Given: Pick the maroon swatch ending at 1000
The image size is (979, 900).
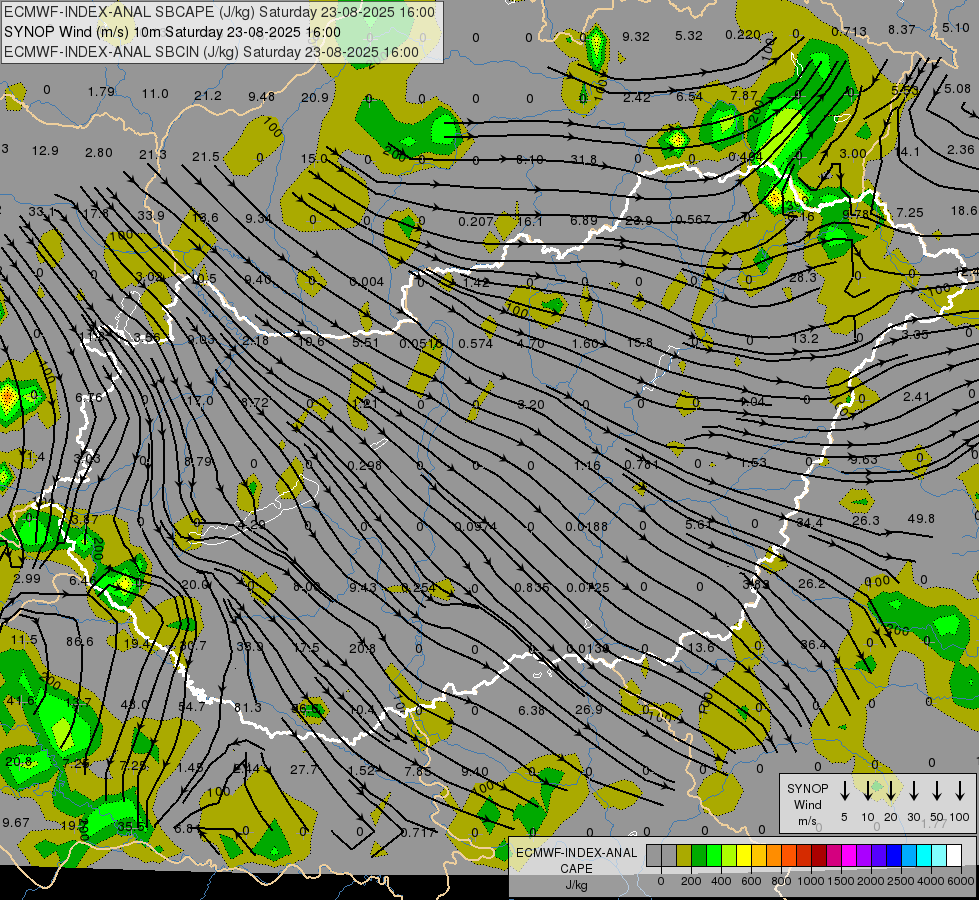Looking at the screenshot, I should click(819, 855).
